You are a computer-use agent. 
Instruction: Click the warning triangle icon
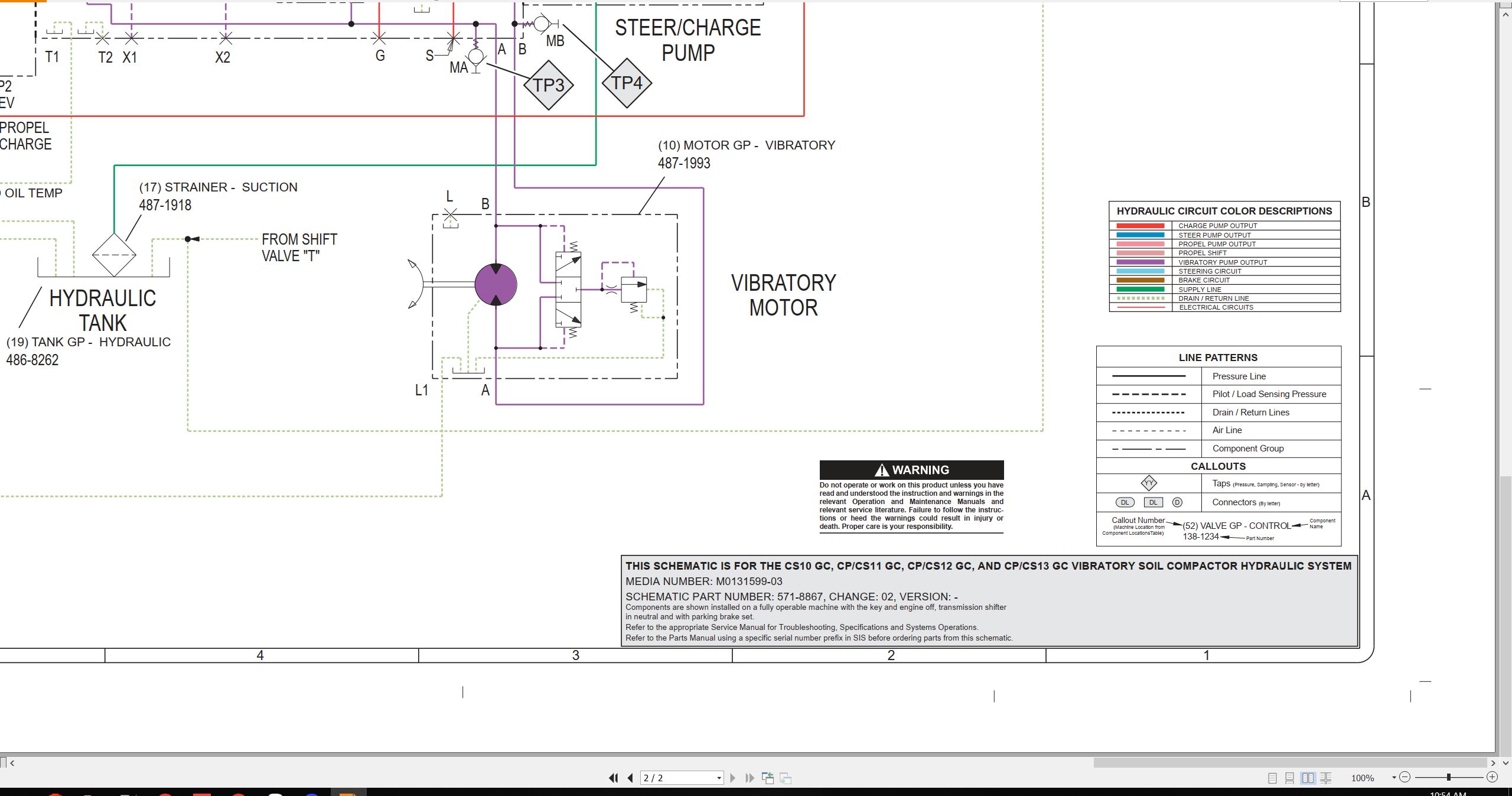click(882, 470)
